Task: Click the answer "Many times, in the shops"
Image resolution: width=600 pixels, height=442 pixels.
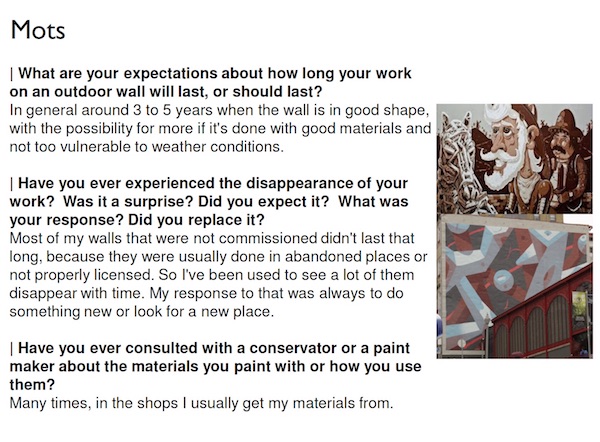Action: 201,403
